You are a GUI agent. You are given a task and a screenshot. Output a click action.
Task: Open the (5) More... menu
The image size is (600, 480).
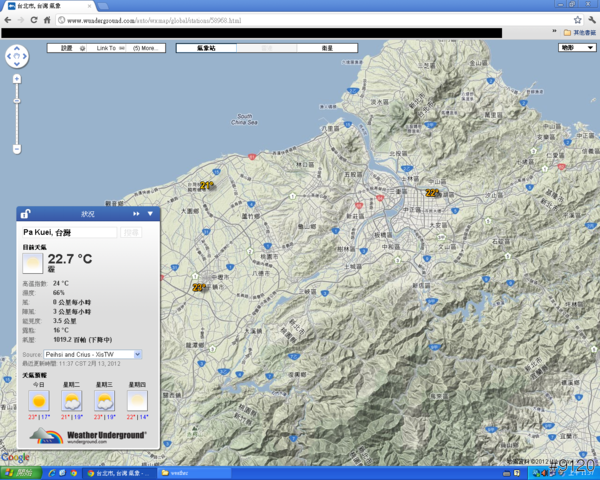pyautogui.click(x=147, y=47)
